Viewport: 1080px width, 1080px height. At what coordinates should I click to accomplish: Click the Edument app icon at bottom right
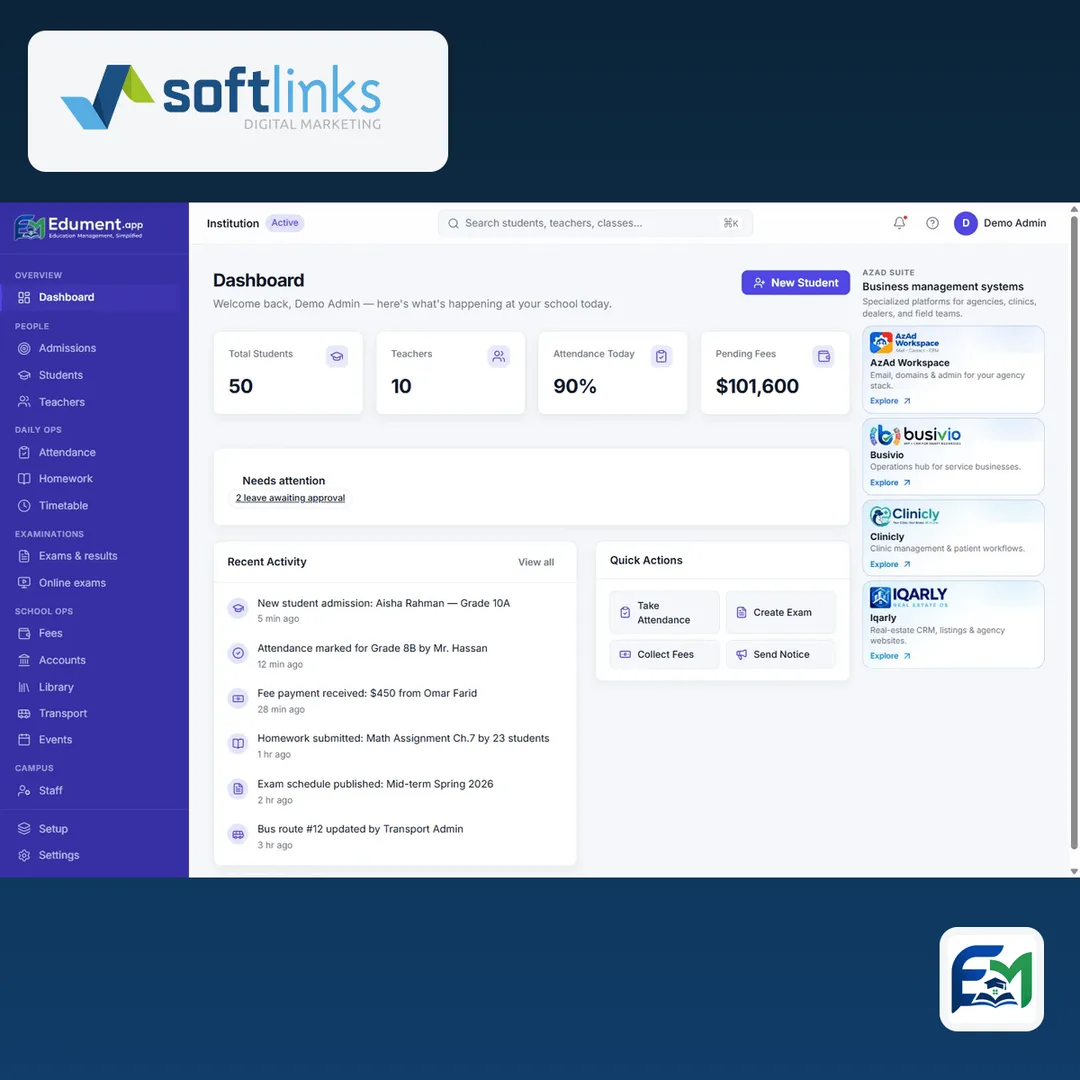[991, 979]
